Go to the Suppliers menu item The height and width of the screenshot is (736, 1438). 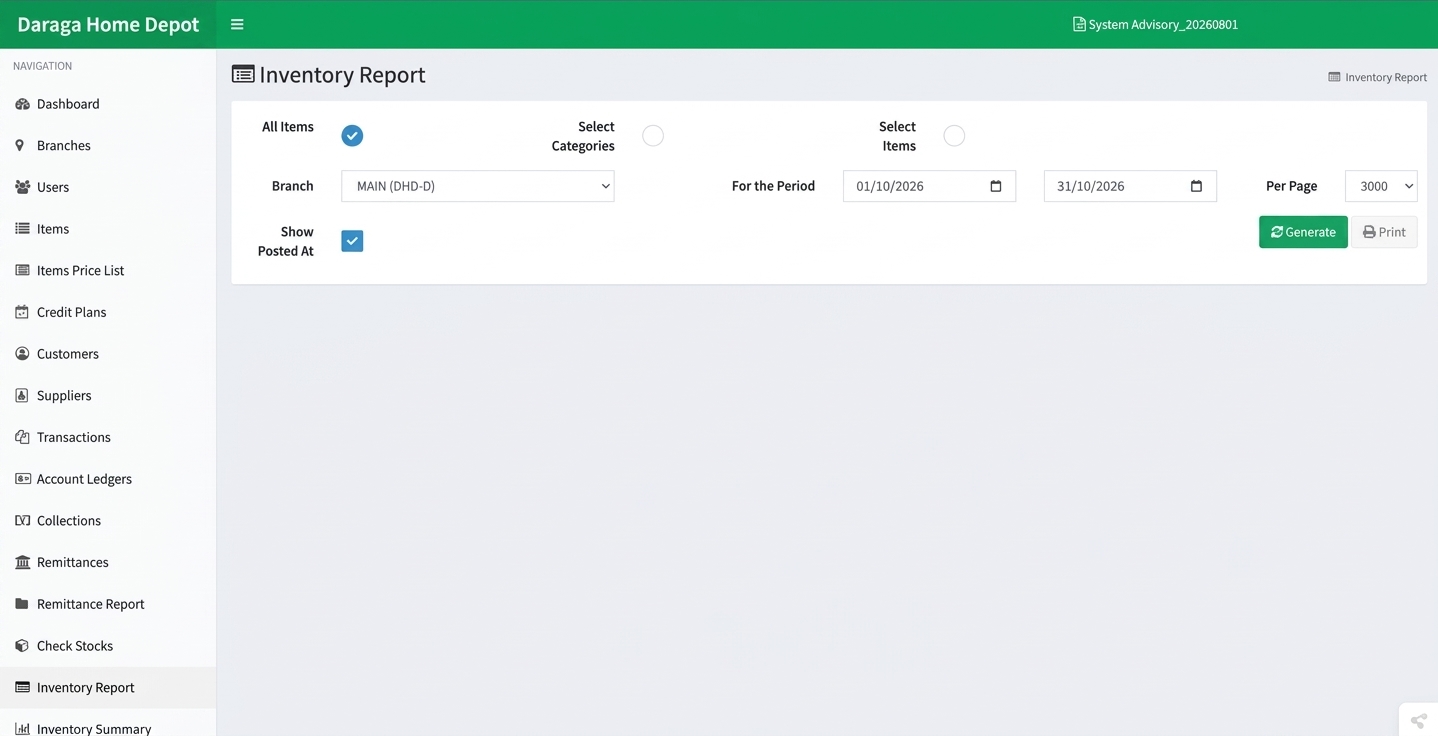[x=108, y=395]
